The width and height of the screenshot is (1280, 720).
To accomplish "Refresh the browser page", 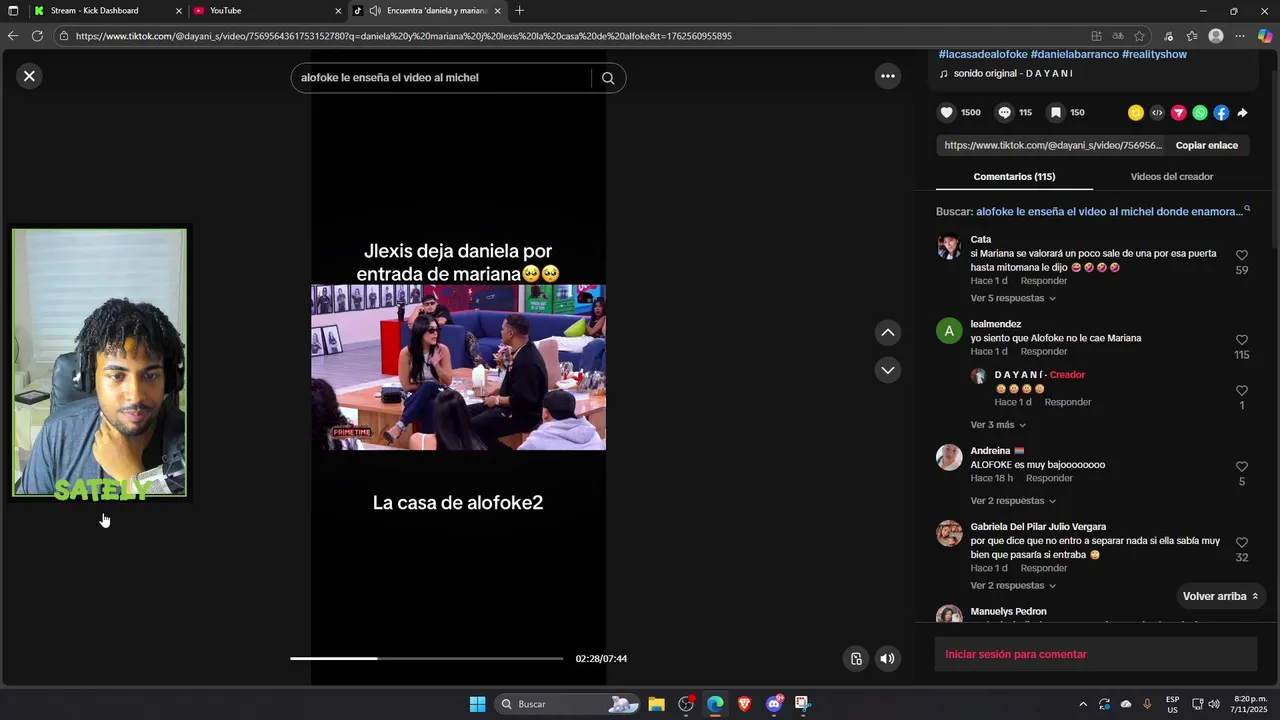I will (x=37, y=36).
